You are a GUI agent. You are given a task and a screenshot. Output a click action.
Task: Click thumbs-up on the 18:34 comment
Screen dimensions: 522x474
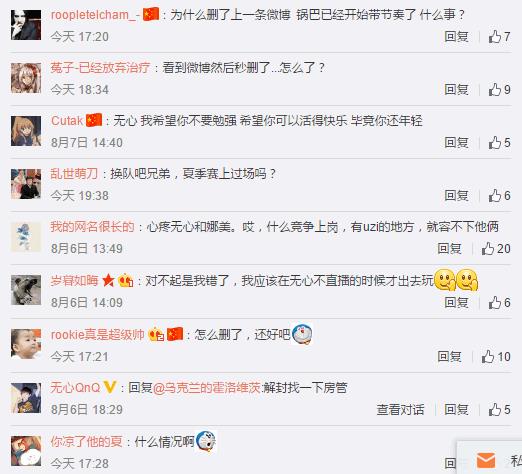499,89
